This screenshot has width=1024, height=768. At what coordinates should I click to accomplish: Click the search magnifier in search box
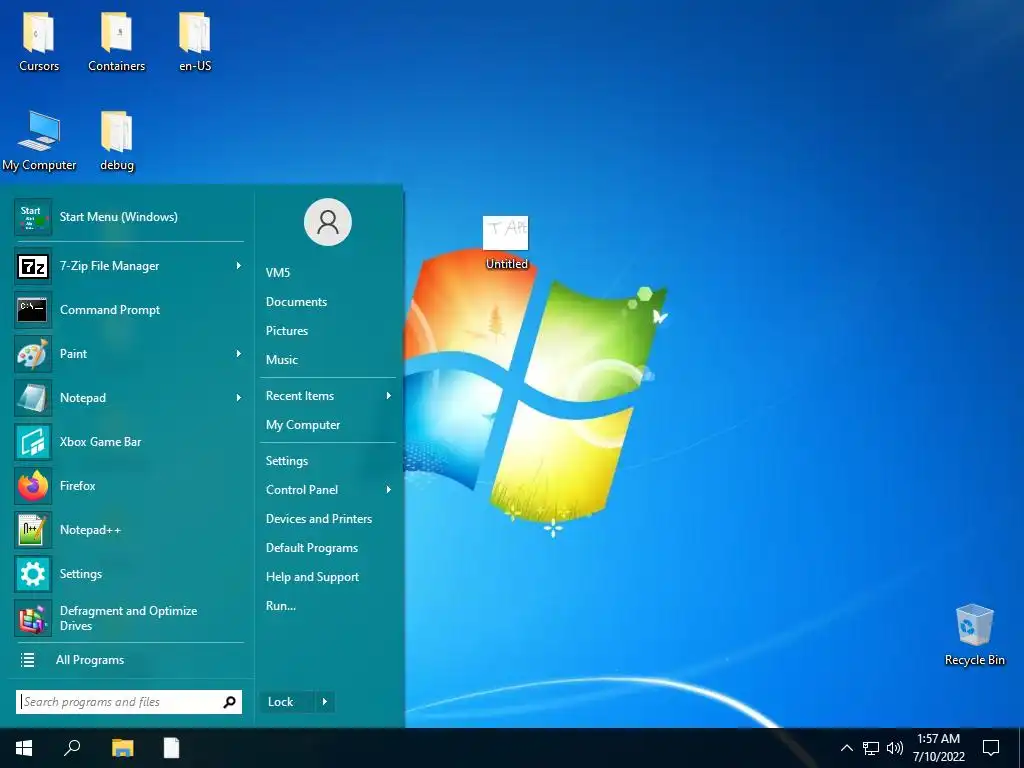click(230, 702)
